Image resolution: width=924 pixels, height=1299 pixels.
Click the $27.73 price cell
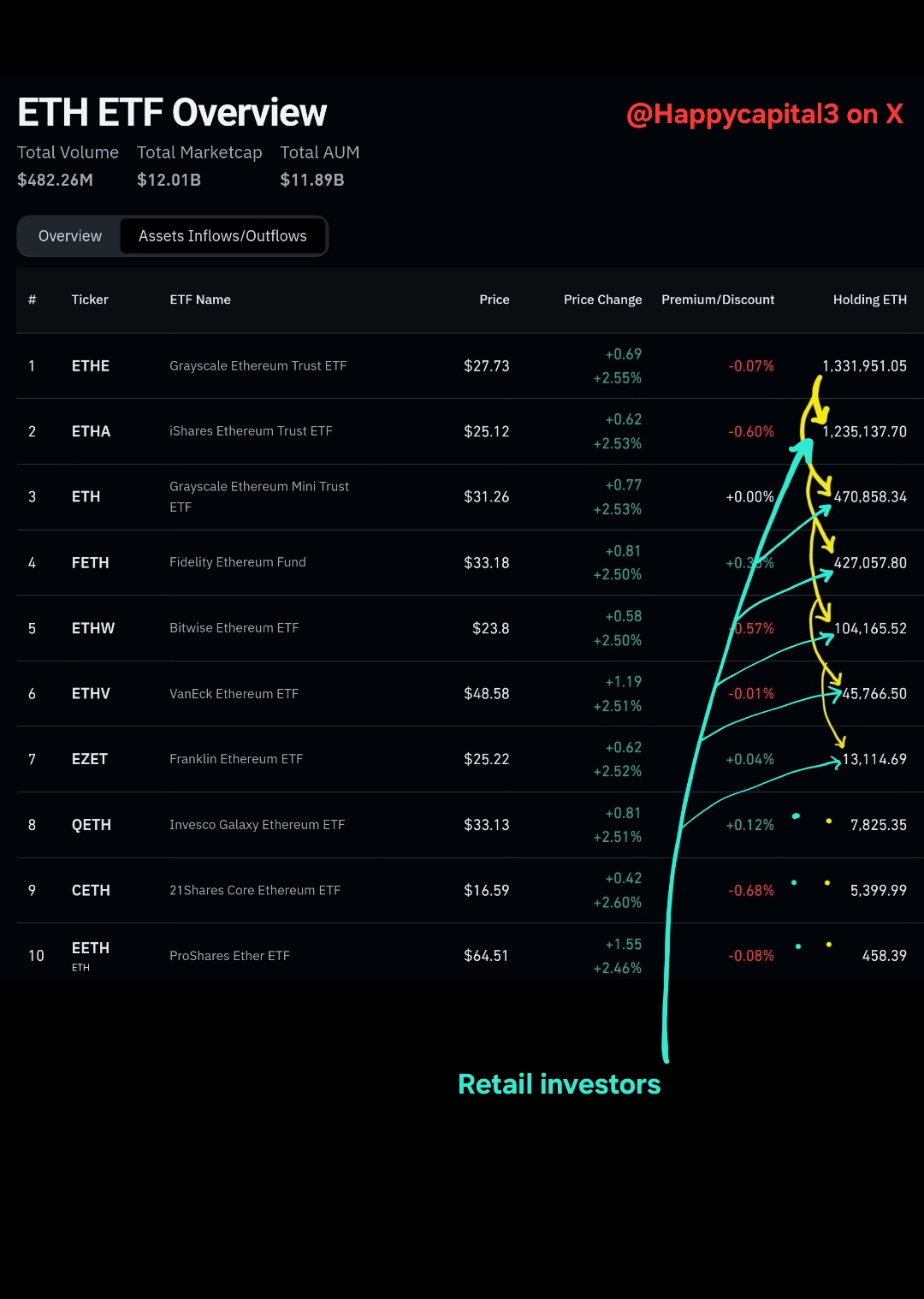click(x=487, y=366)
